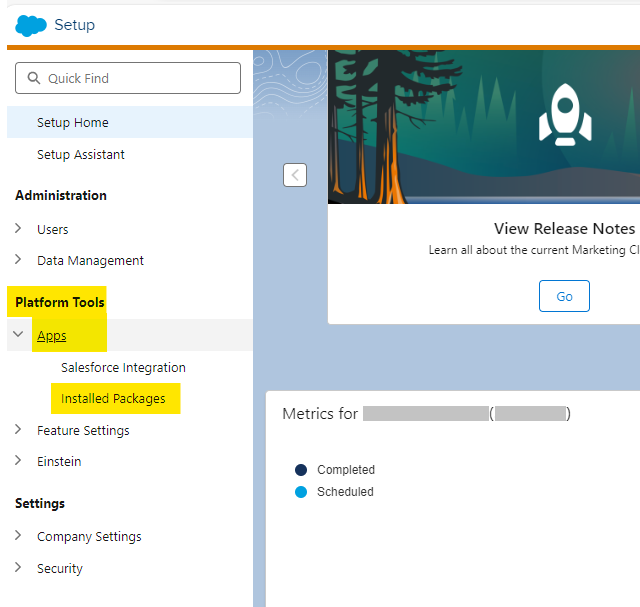Screen dimensions: 640x607
Task: Click the Scheduled legend color dot
Action: click(301, 492)
